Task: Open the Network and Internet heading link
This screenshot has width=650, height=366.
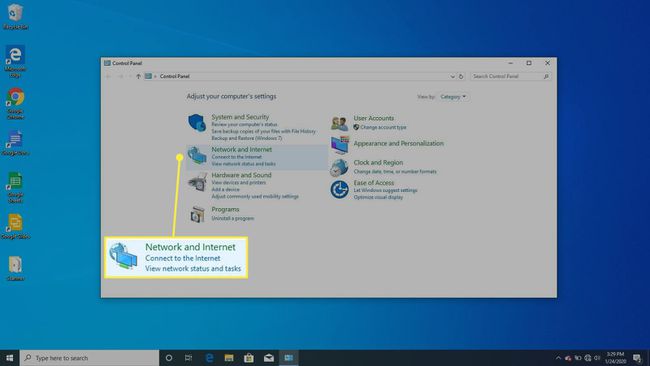Action: point(242,149)
